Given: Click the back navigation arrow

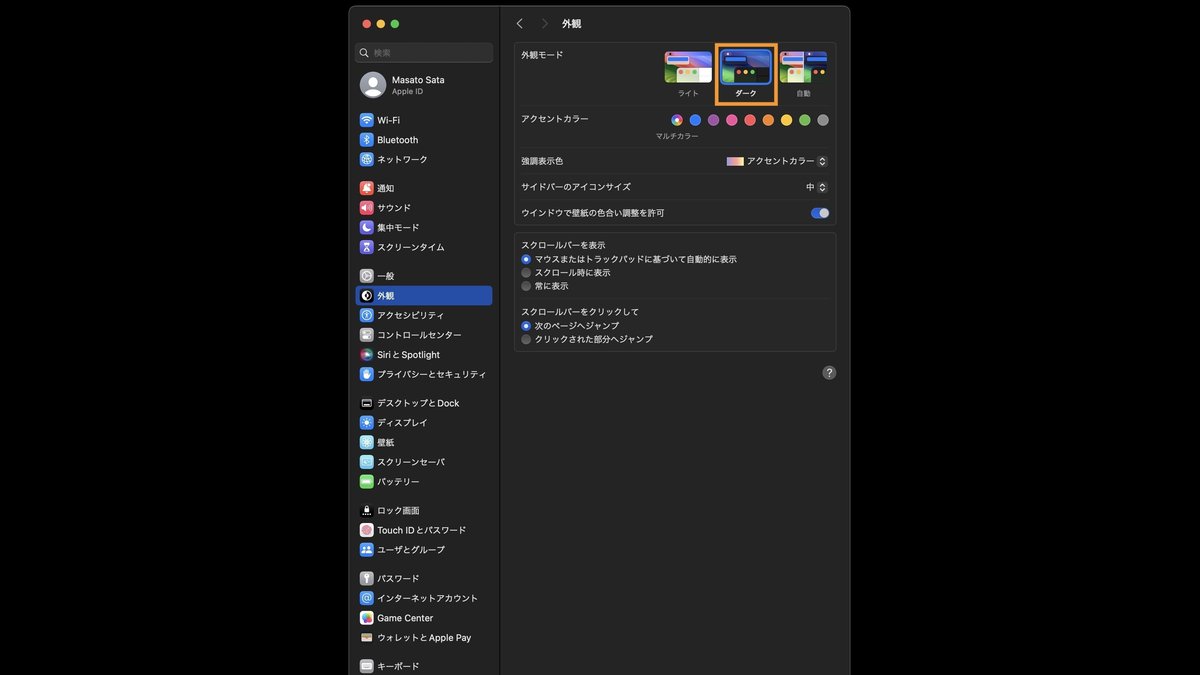Looking at the screenshot, I should pyautogui.click(x=519, y=22).
